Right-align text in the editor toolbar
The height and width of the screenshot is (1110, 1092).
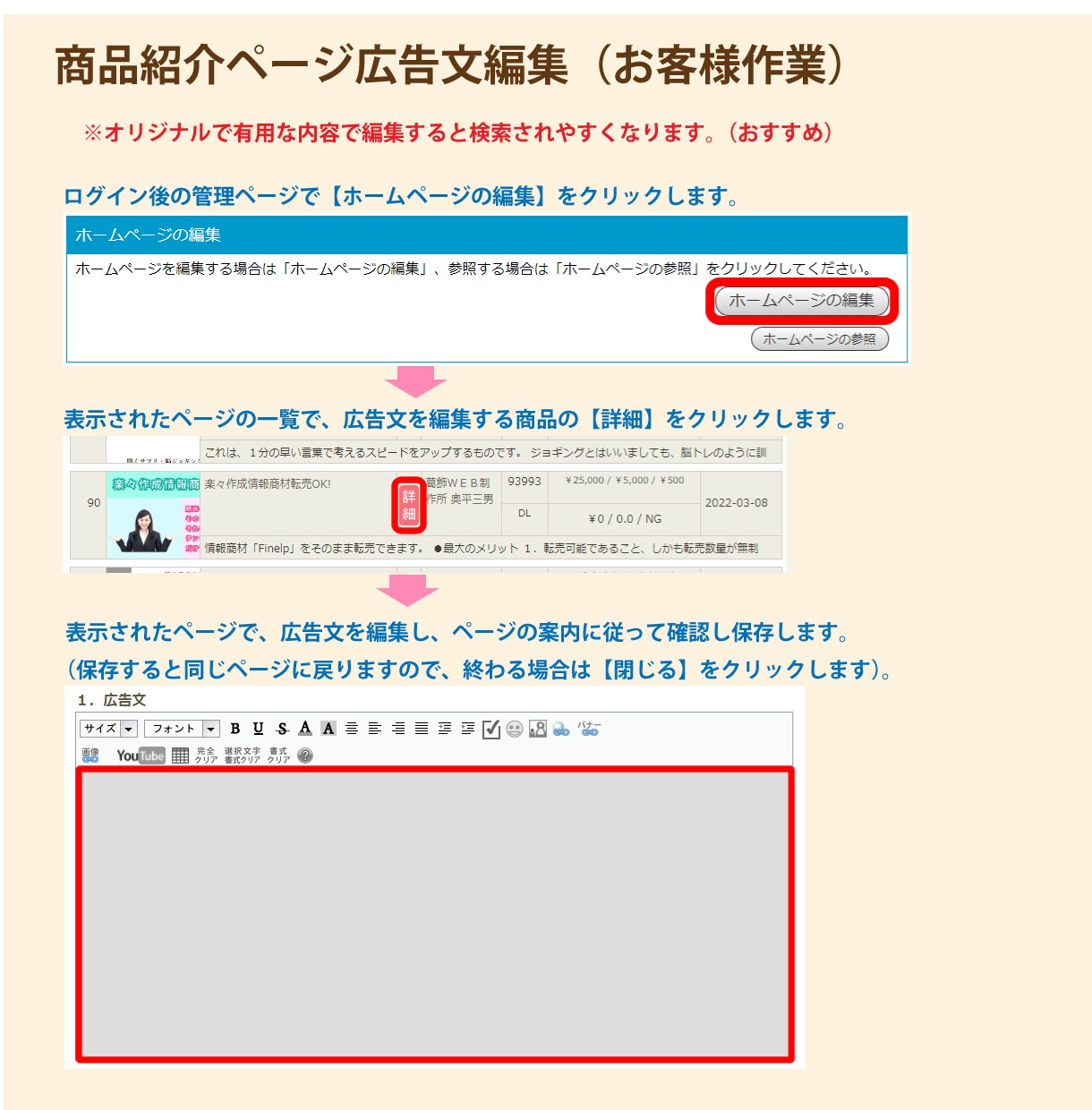click(398, 729)
